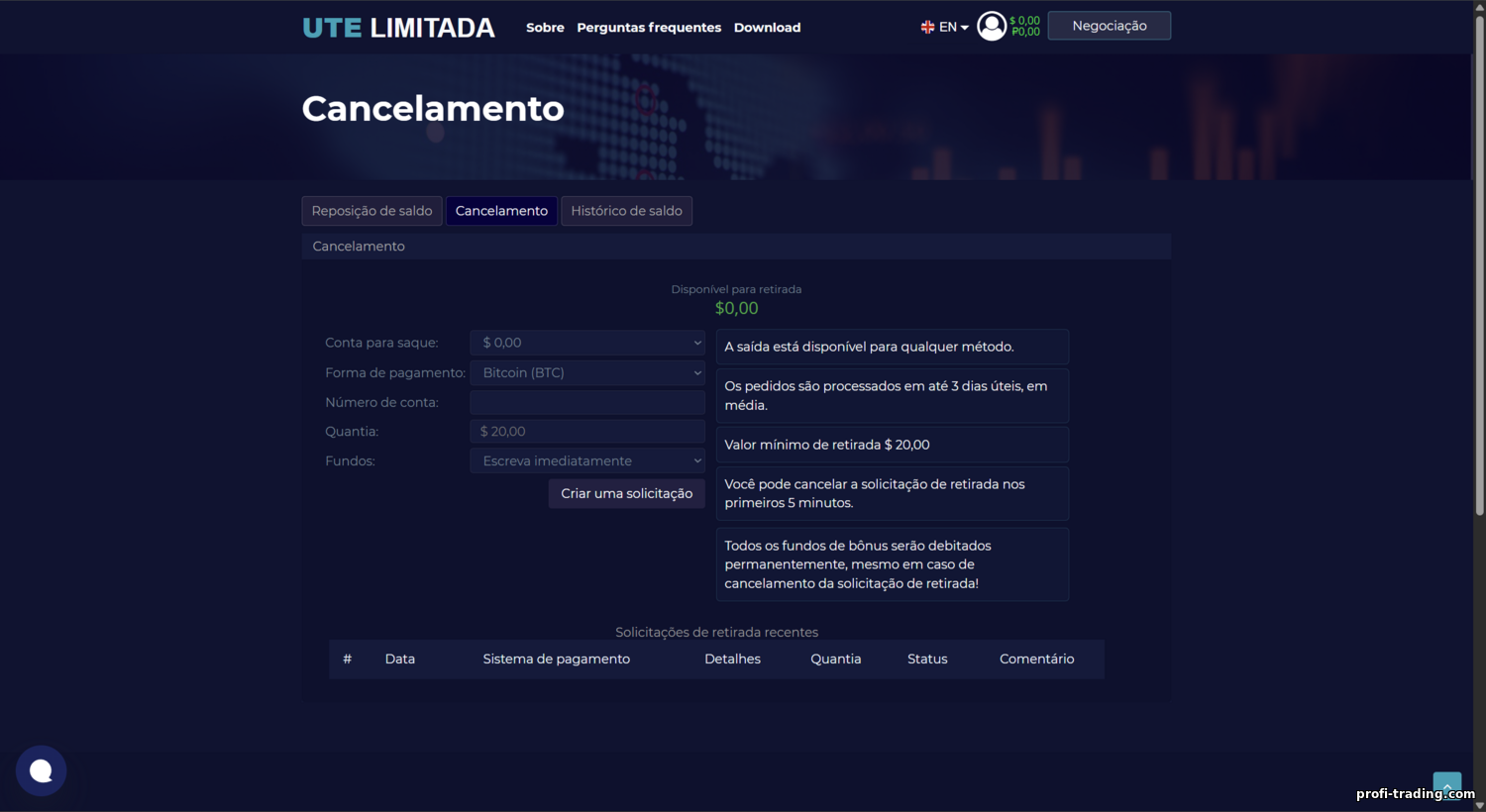The height and width of the screenshot is (812, 1486).
Task: Open the chat bubble widget
Action: [41, 770]
